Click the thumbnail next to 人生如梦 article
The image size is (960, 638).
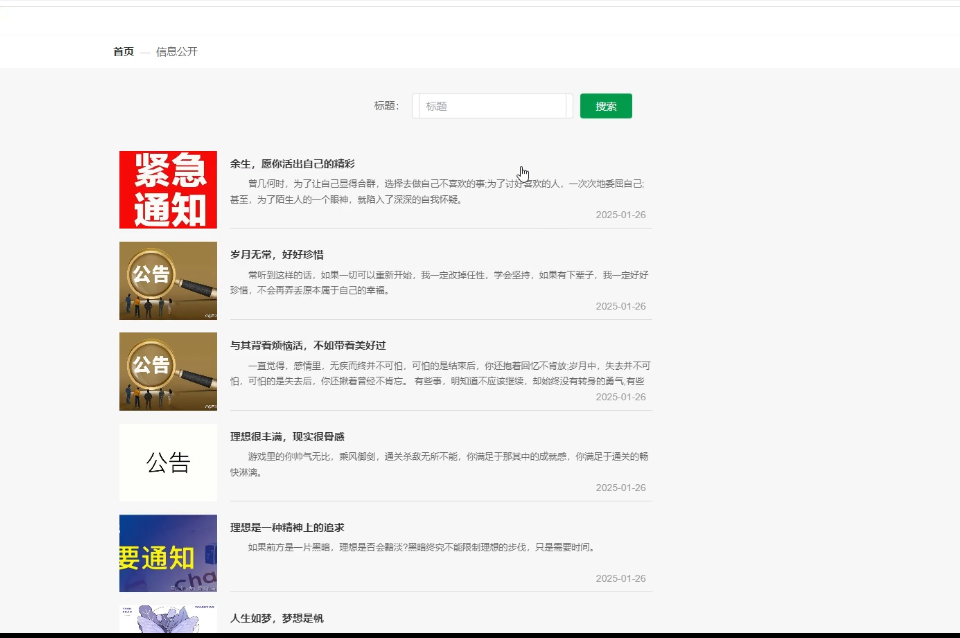tap(168, 618)
